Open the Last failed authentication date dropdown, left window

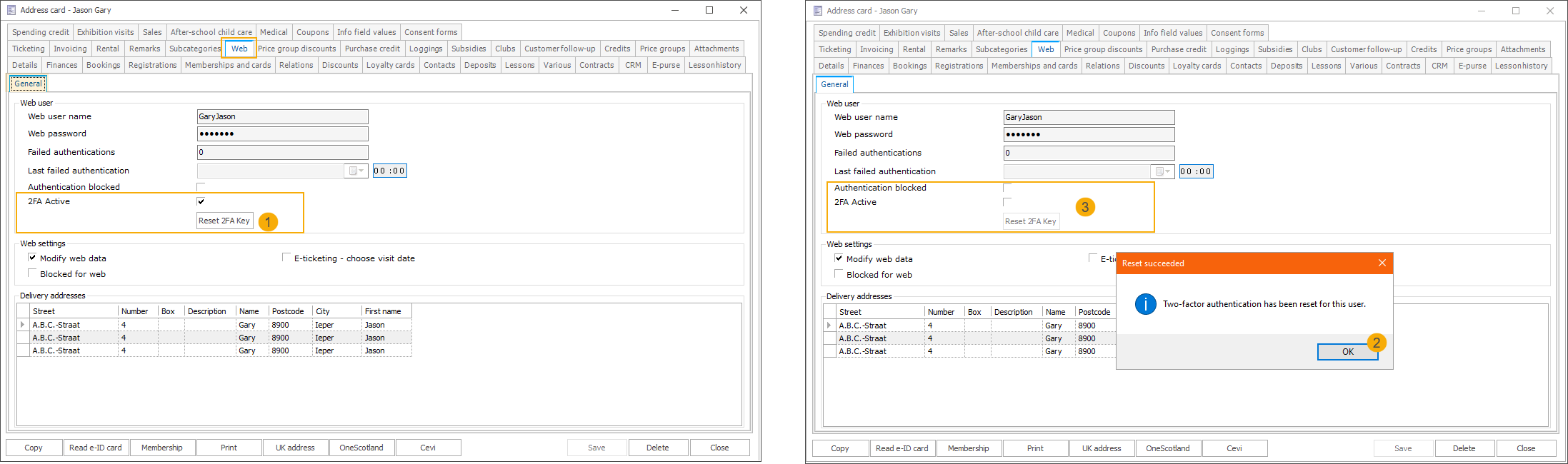click(x=356, y=171)
